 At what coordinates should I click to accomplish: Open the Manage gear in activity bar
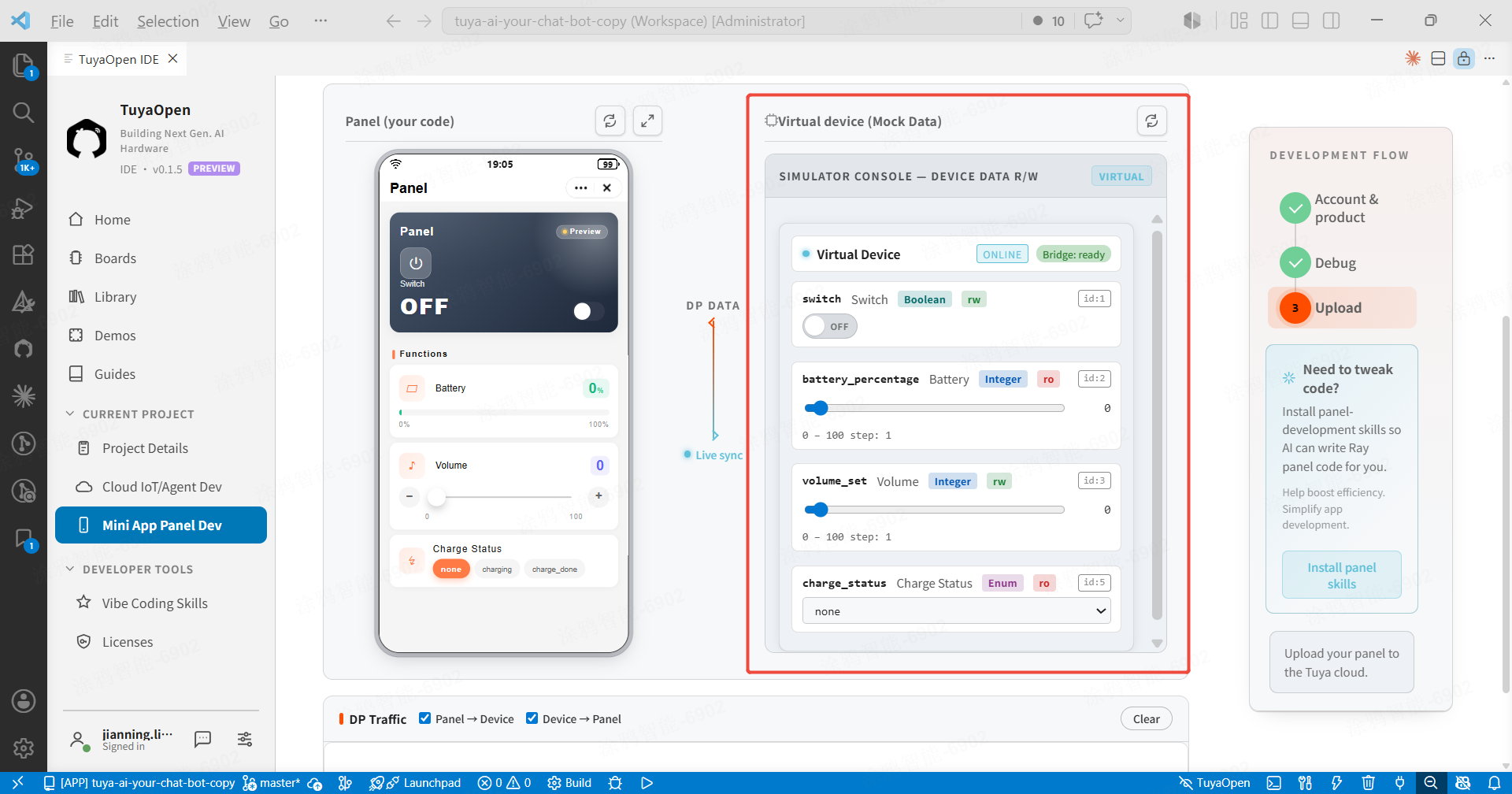click(x=24, y=748)
